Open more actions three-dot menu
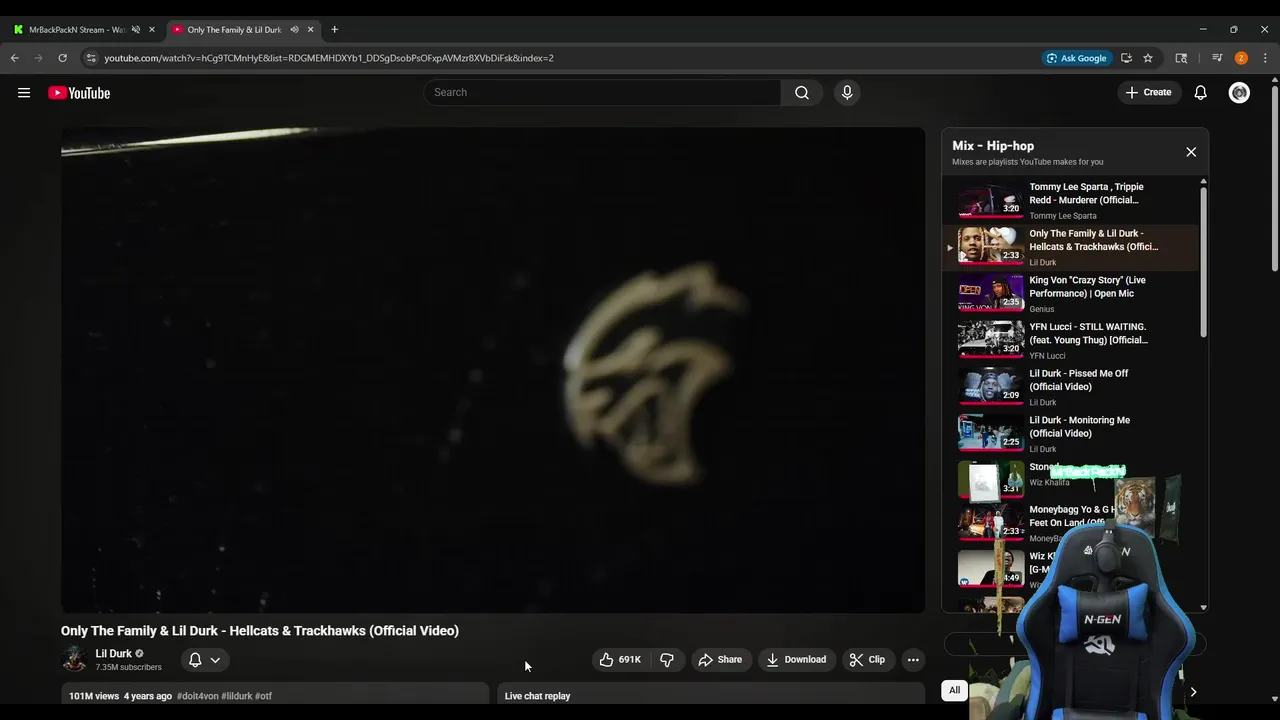This screenshot has width=1280, height=720. click(x=913, y=660)
